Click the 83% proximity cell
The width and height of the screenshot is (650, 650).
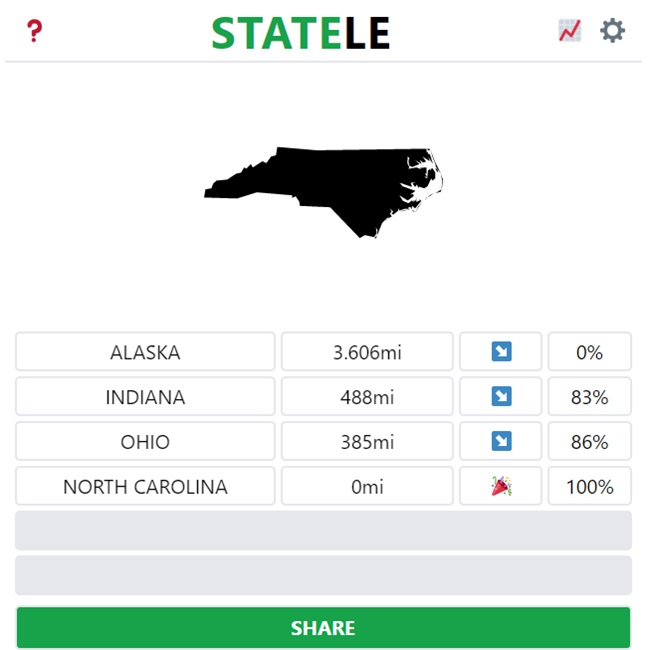coord(590,397)
